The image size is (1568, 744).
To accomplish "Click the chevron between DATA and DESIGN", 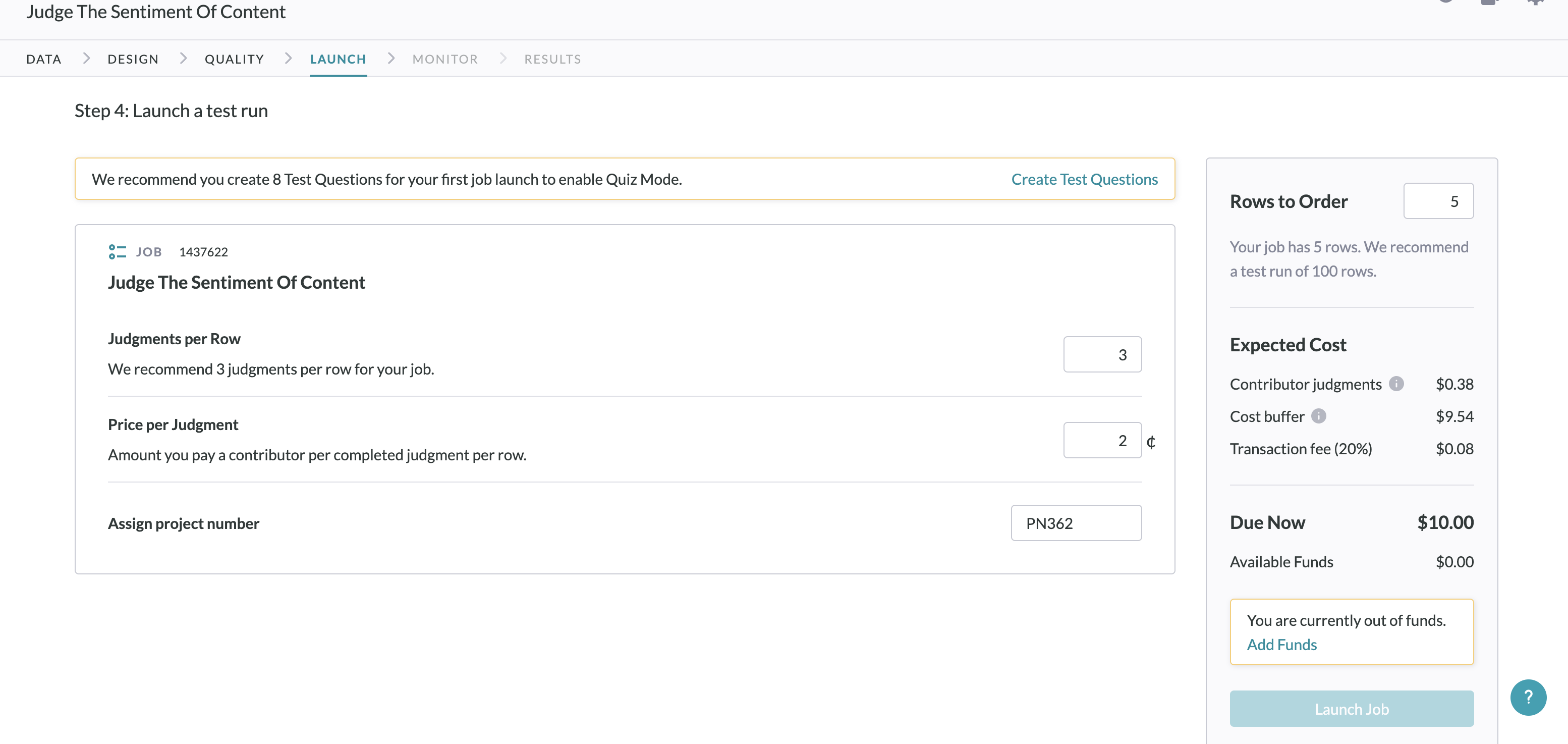I will (x=86, y=59).
